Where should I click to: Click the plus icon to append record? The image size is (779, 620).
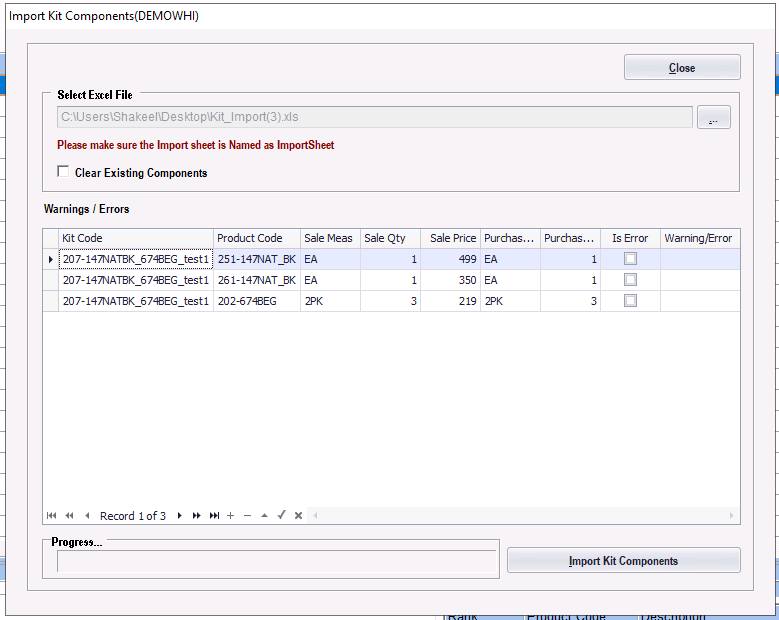pyautogui.click(x=231, y=516)
